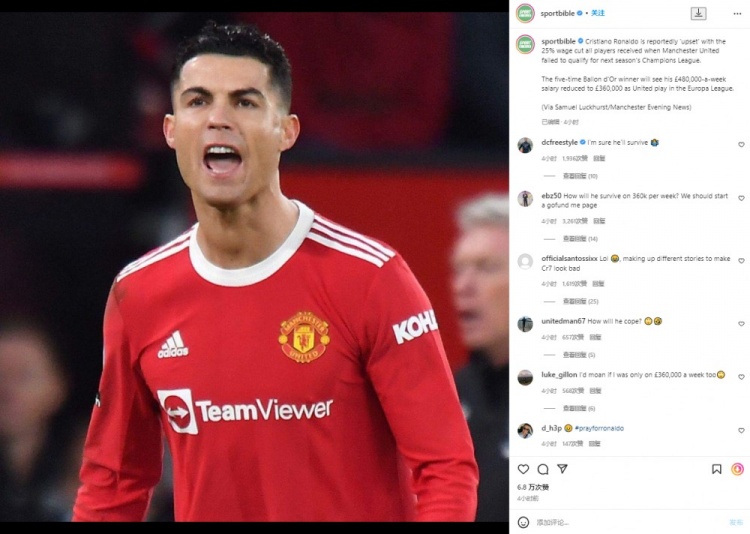Follow sportbible using the blue follow link
The image size is (750, 534).
(598, 13)
